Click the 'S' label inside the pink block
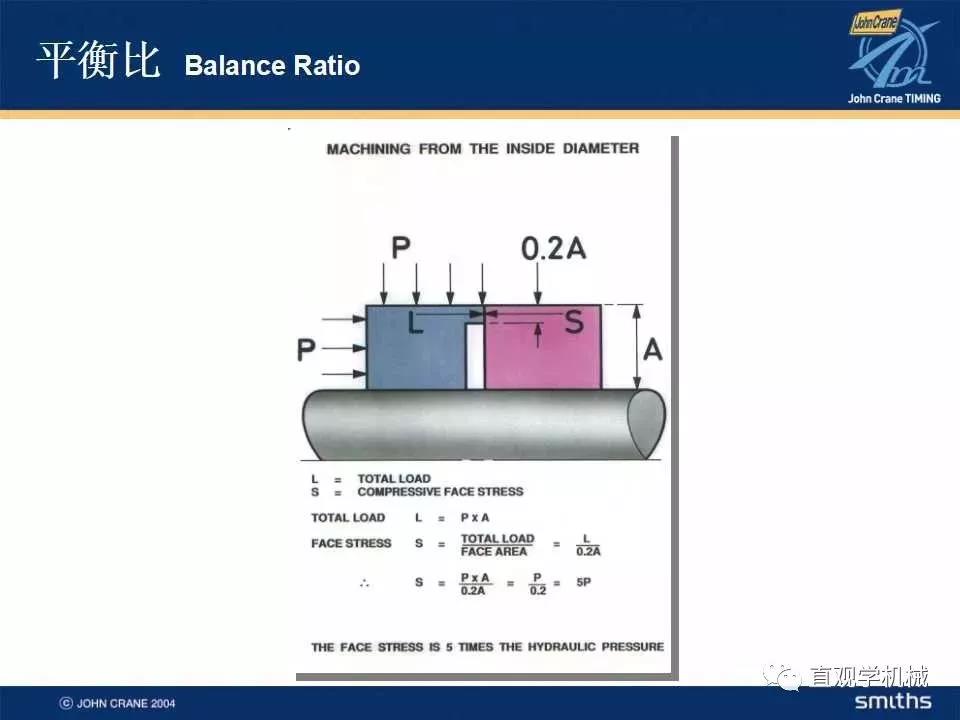 tap(574, 321)
